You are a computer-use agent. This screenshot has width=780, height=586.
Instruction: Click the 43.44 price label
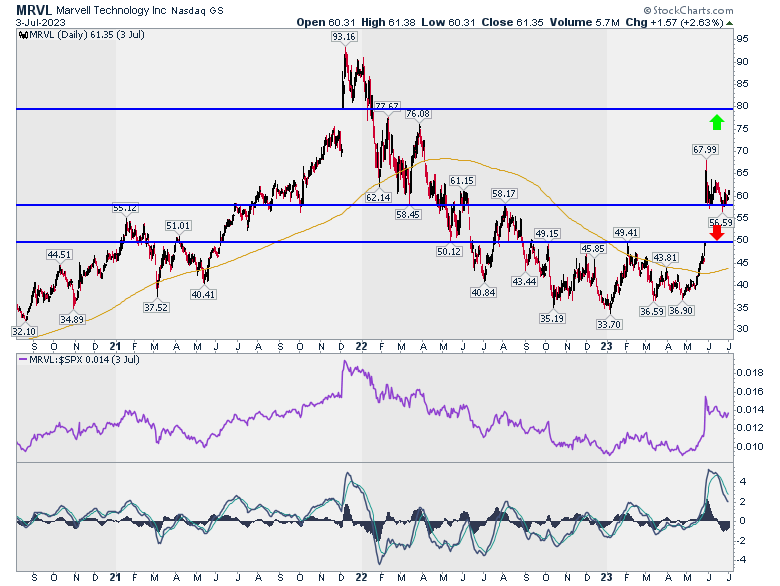click(x=524, y=282)
